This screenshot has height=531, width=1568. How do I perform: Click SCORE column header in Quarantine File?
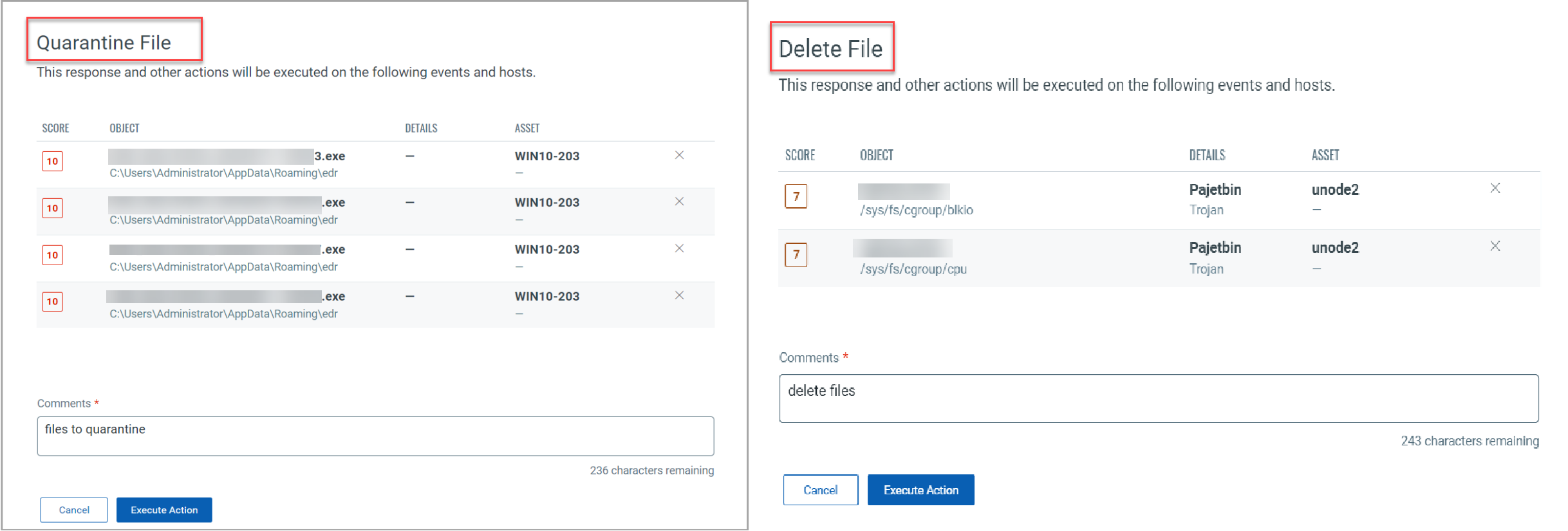(56, 128)
